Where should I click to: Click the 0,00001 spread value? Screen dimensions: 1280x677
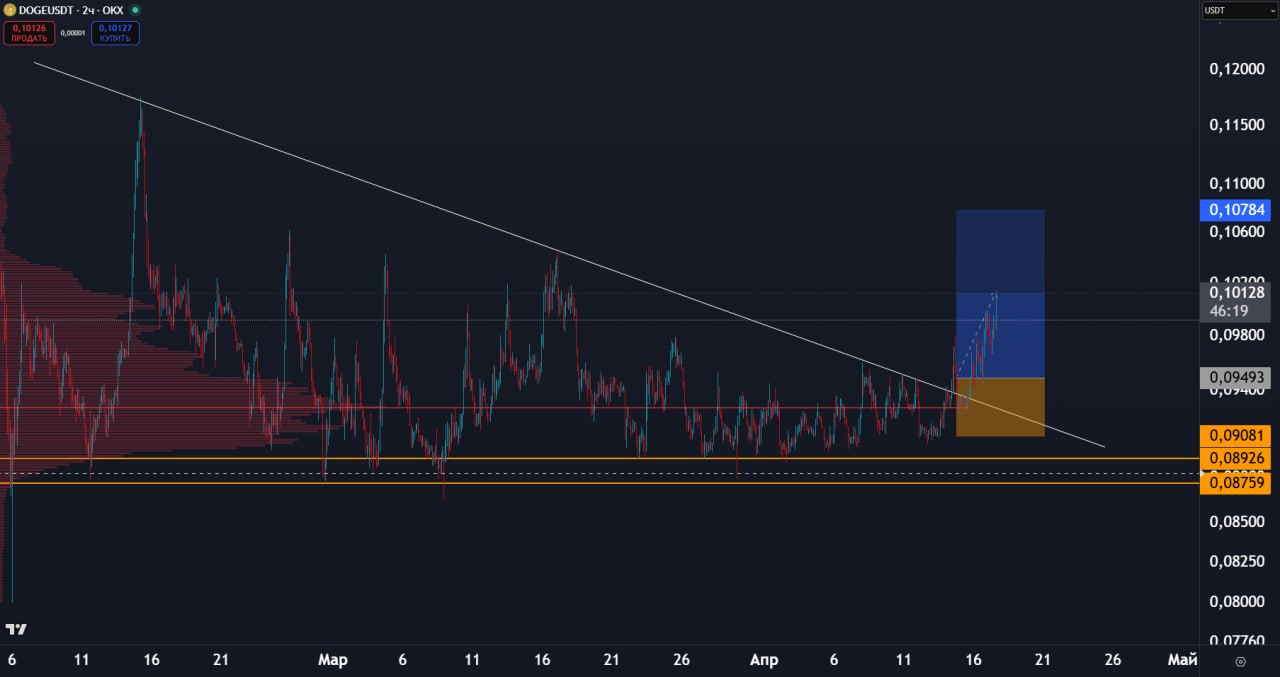pos(73,33)
